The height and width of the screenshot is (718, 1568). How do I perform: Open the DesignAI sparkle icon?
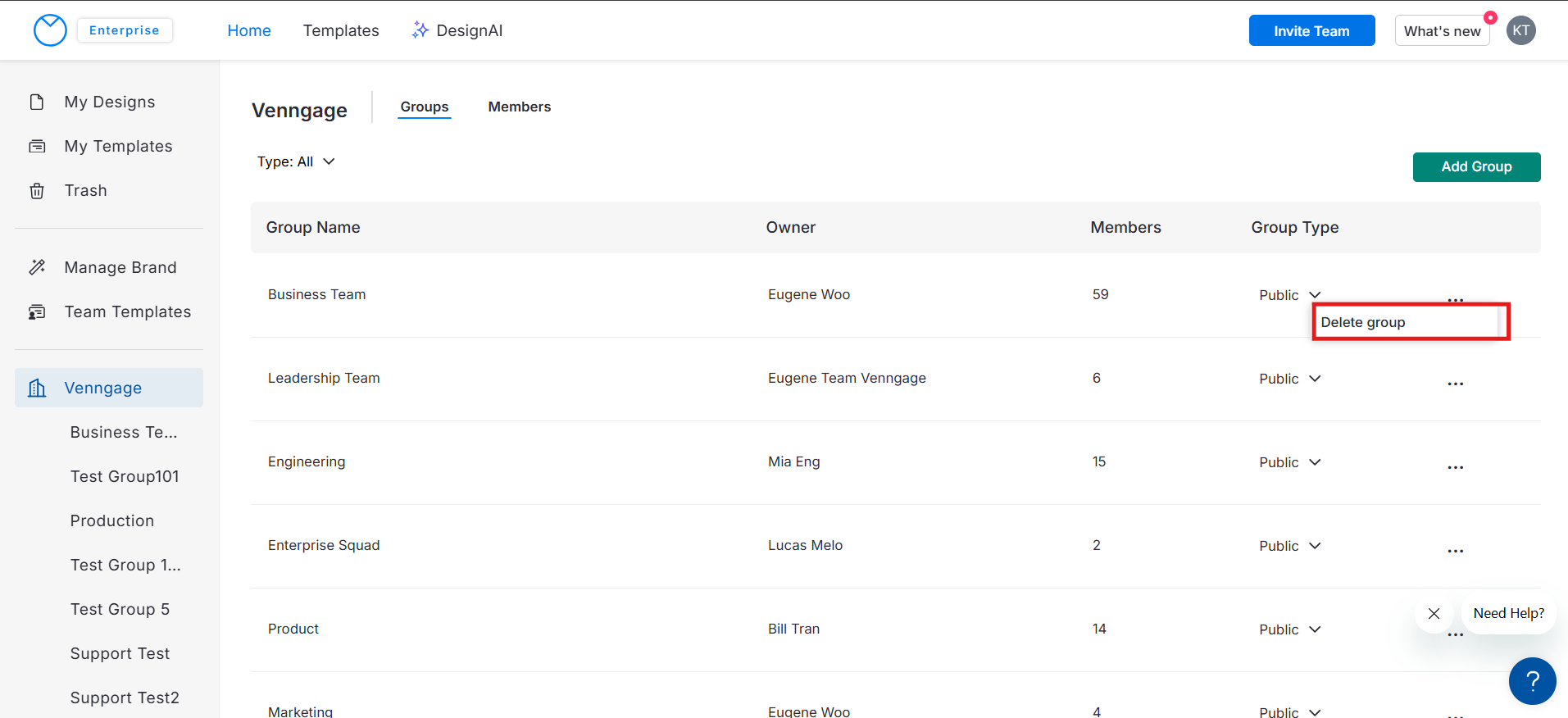tap(420, 30)
